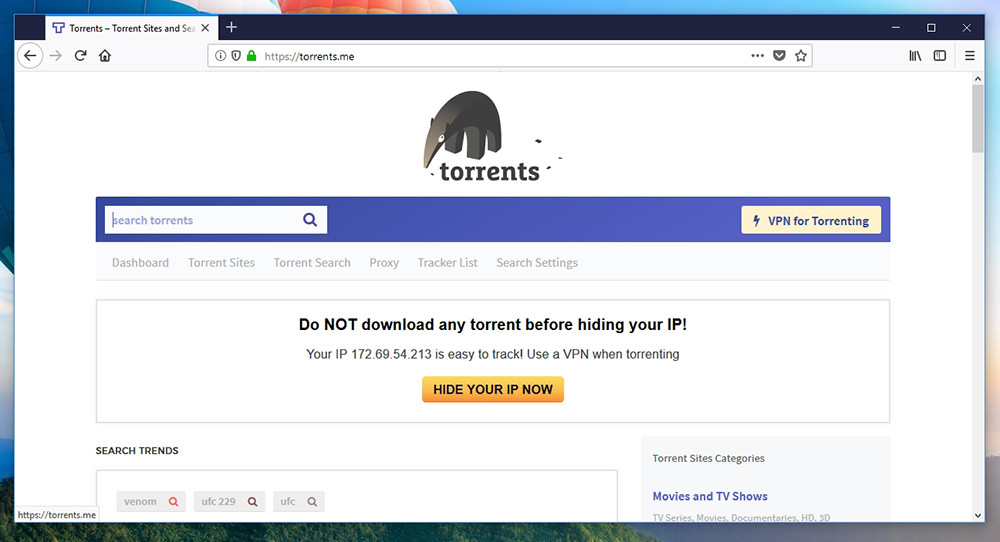Go back using the browser back arrow
1000x542 pixels.
coord(30,55)
